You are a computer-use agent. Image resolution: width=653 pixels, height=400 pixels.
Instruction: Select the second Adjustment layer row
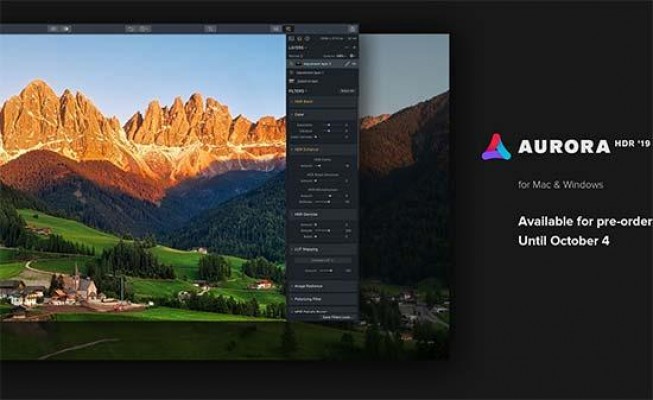(x=322, y=72)
